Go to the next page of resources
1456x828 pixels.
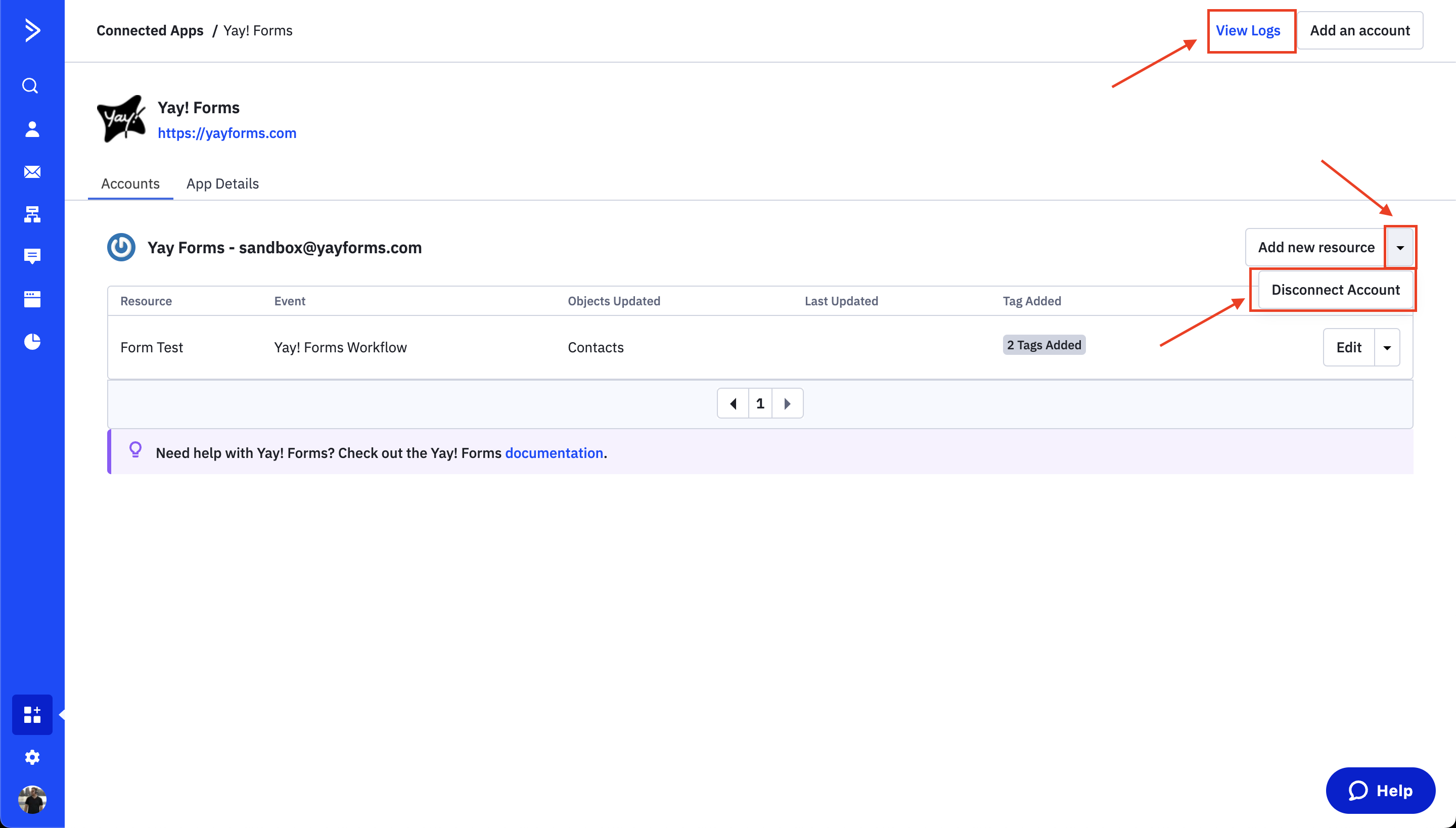(x=787, y=402)
